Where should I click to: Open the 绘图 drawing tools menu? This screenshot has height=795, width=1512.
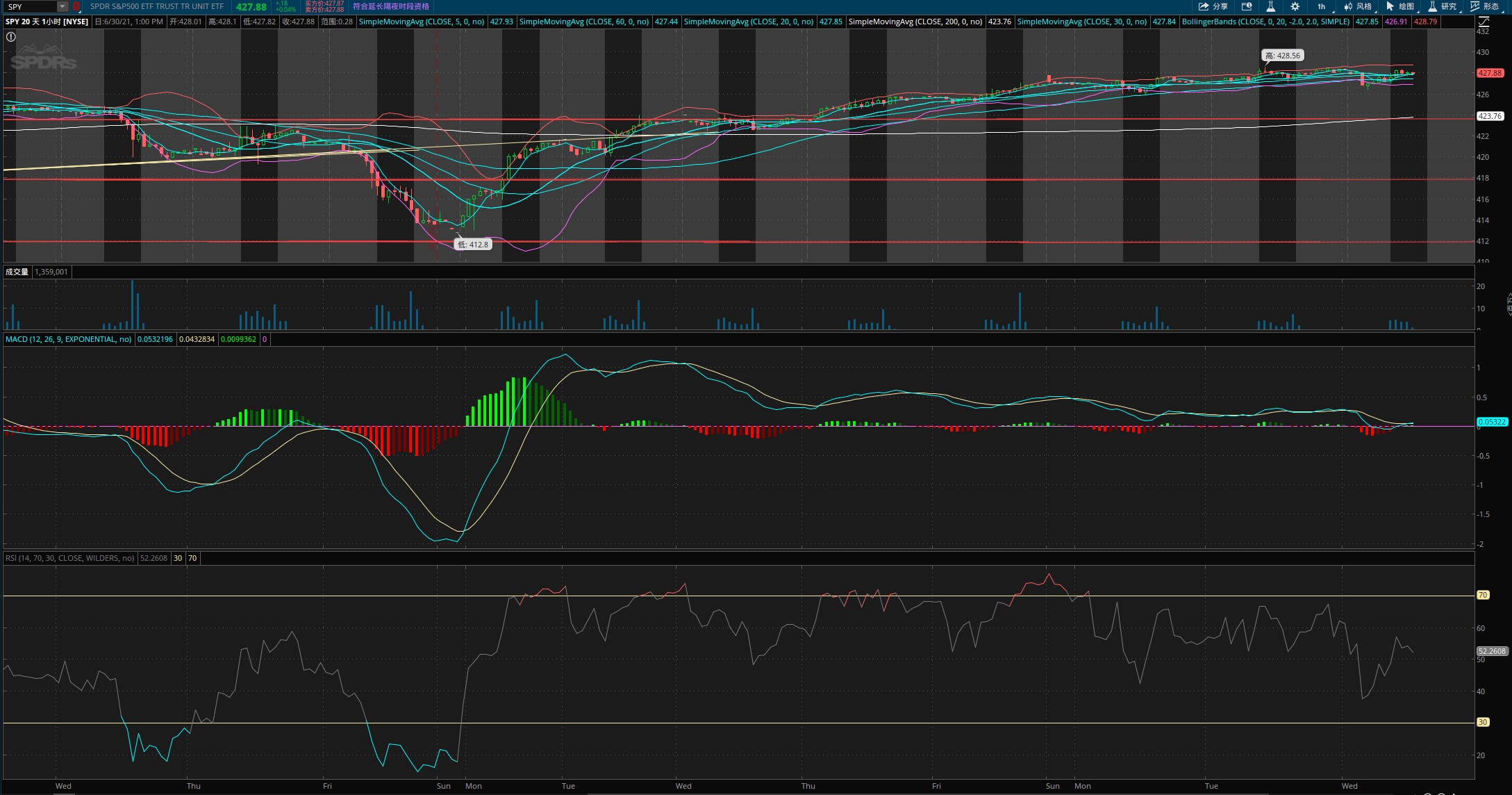tap(1400, 6)
